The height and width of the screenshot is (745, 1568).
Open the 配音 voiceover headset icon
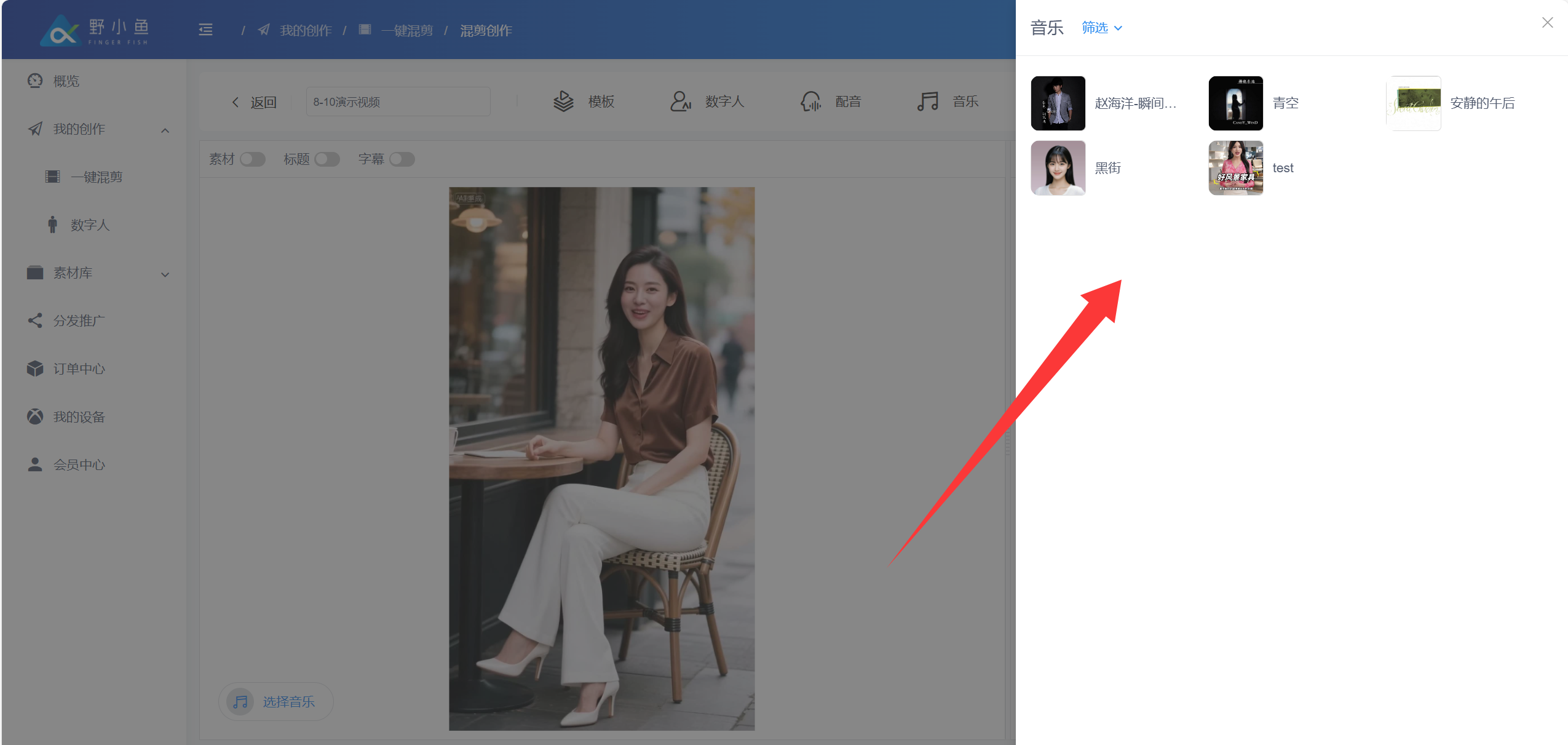(810, 102)
